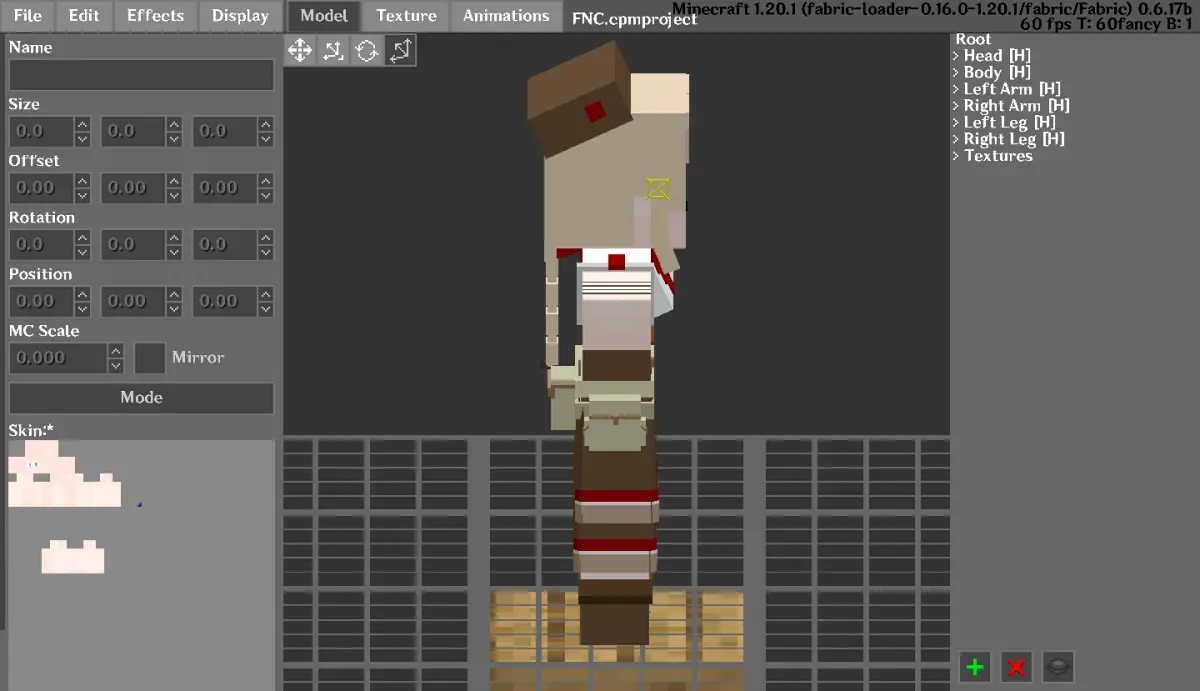Screen dimensions: 1200x691
Task: Click the Mode button
Action: pos(141,398)
